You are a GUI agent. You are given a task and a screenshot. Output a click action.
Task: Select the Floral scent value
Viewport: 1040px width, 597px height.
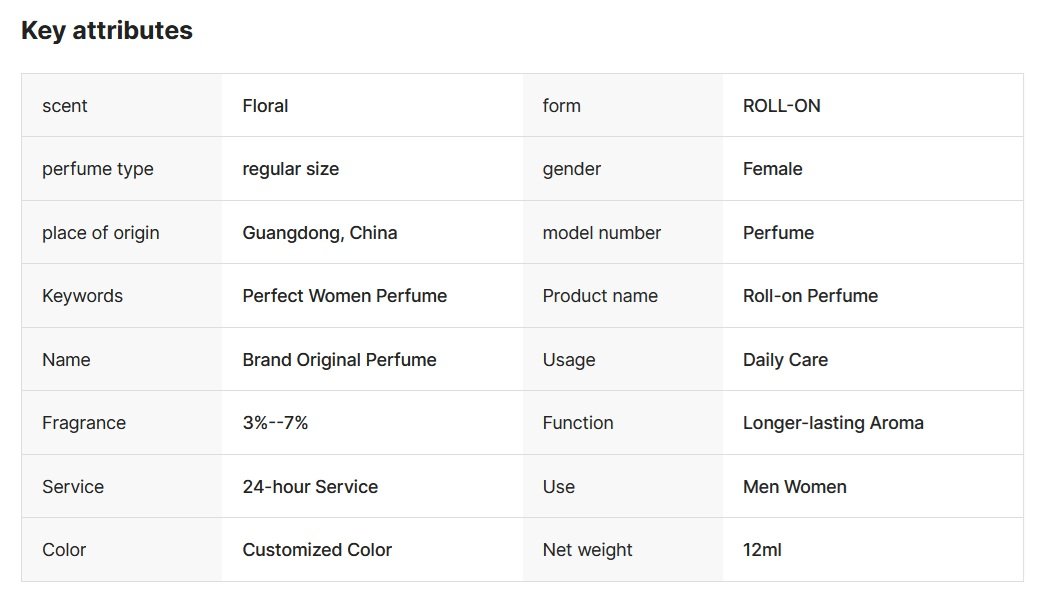click(x=265, y=106)
